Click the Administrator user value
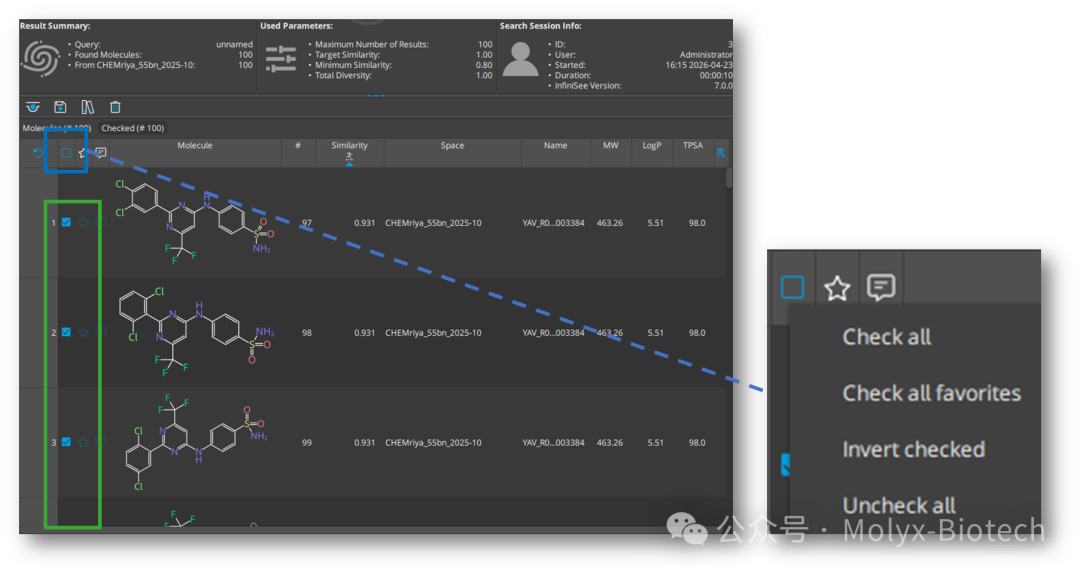 (706, 55)
